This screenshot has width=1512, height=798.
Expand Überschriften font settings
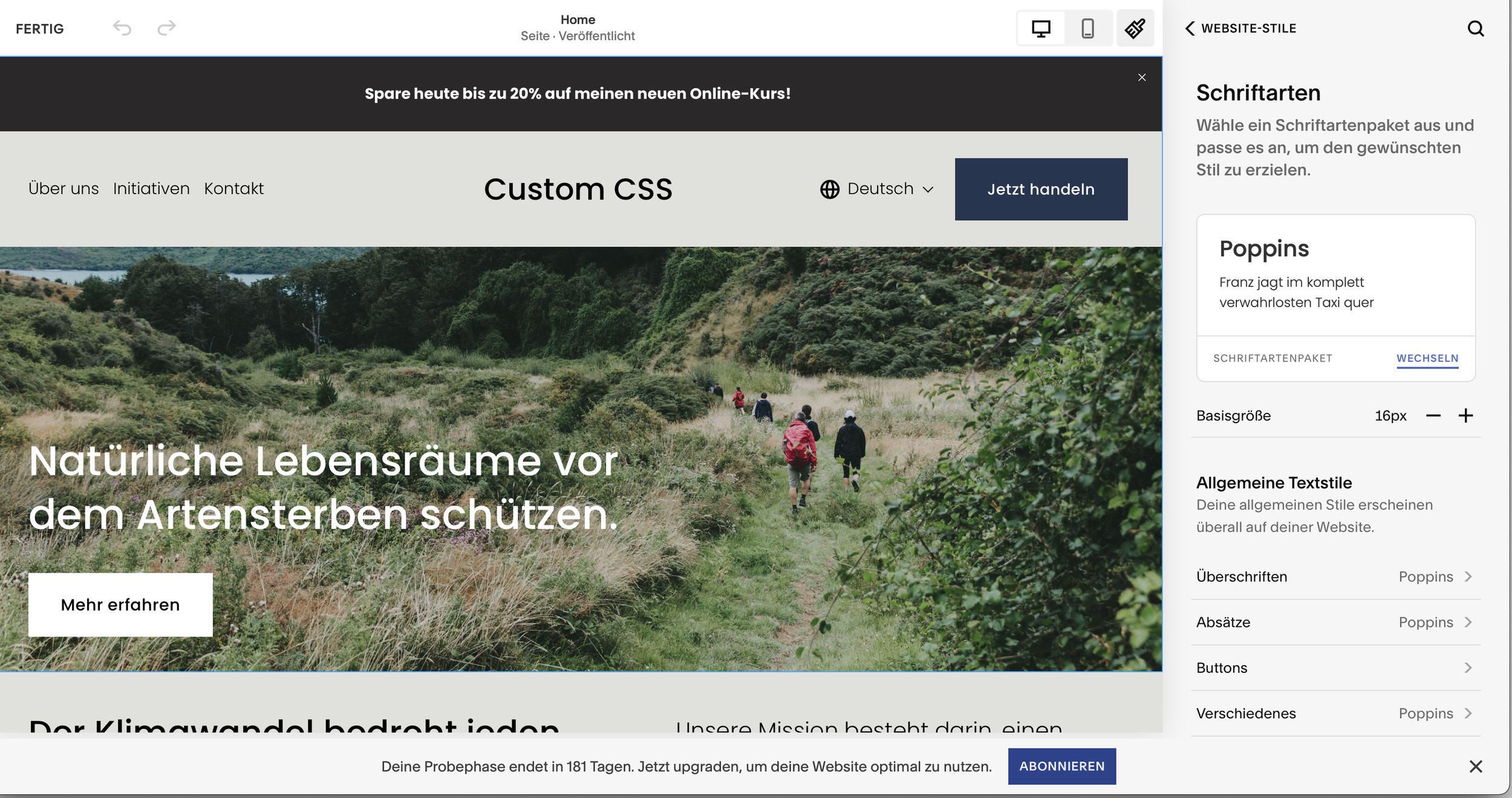(1336, 577)
